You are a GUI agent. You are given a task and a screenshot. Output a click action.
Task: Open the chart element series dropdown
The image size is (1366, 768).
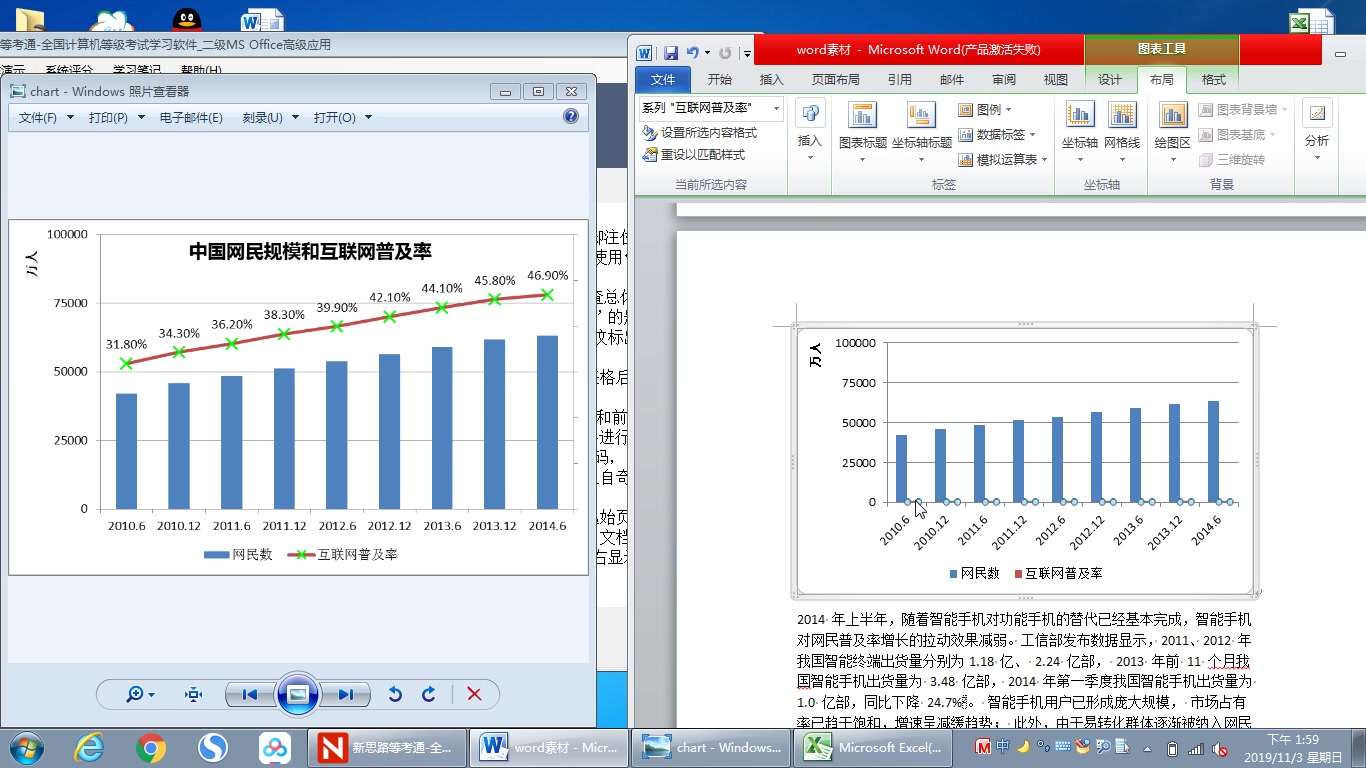tap(776, 109)
